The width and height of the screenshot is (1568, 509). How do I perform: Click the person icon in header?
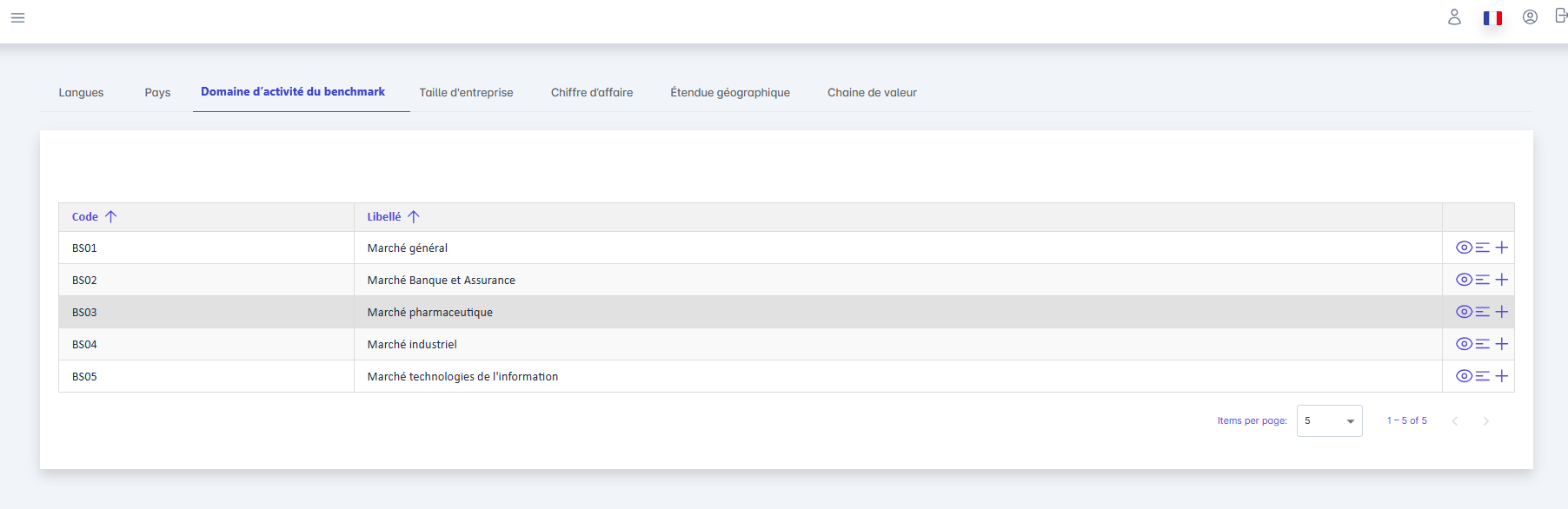(x=1454, y=17)
